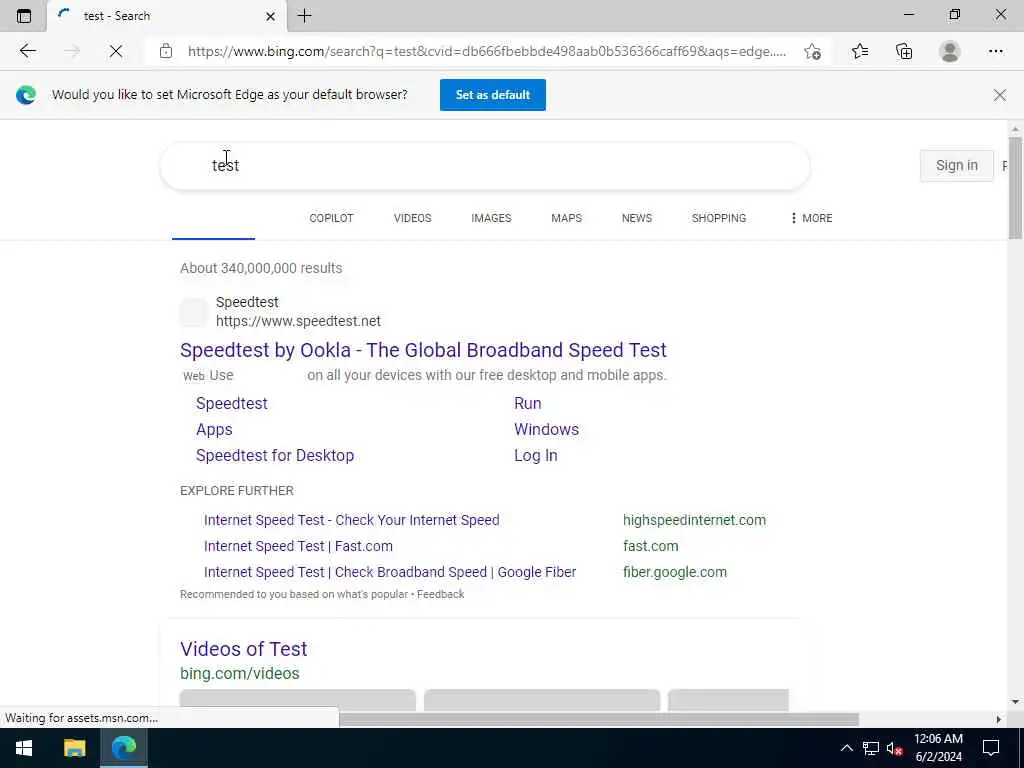Click the vertical scrollbar down arrow
This screenshot has height=768, width=1024.
(x=1015, y=702)
